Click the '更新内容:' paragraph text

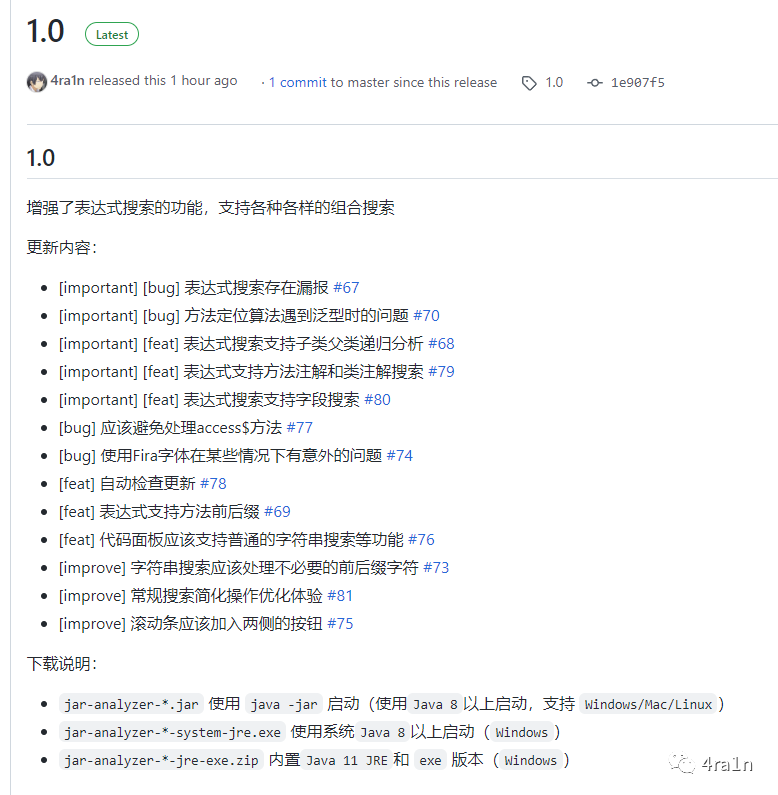(61, 247)
